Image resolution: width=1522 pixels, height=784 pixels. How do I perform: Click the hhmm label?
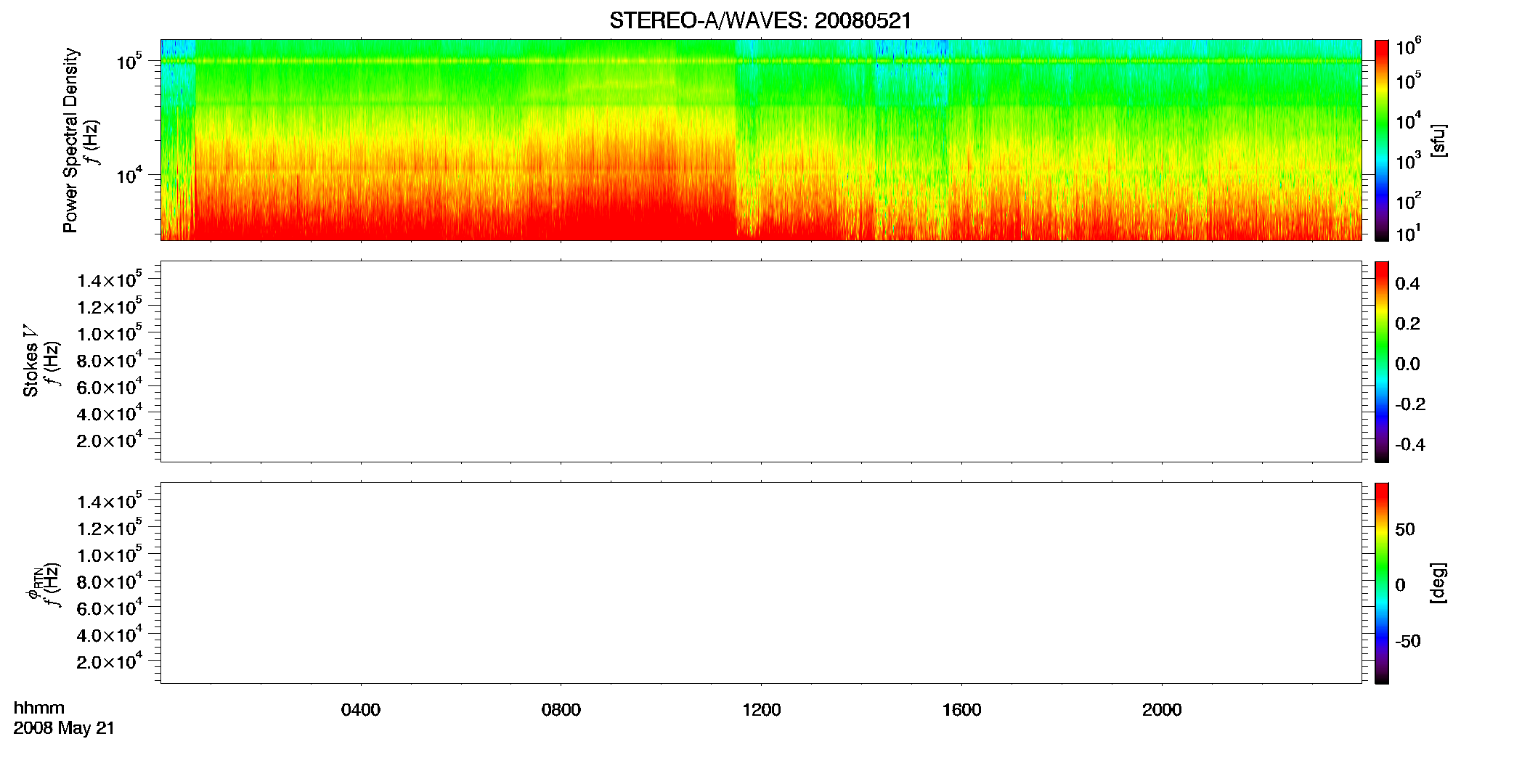pos(39,708)
